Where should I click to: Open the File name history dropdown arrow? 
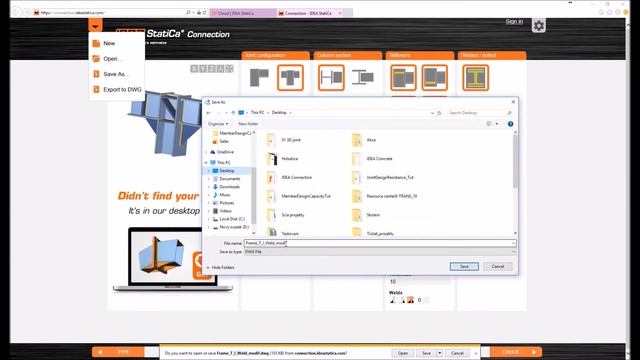tap(513, 243)
